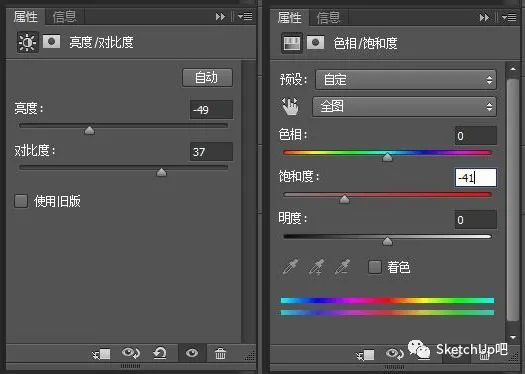Click the 亮度 value field showing -49
Screen dimensions: 525x374
click(x=211, y=109)
